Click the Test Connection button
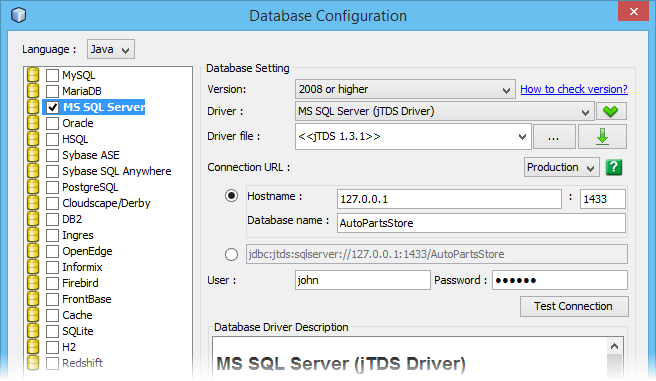This screenshot has height=381, width=656. 574,307
